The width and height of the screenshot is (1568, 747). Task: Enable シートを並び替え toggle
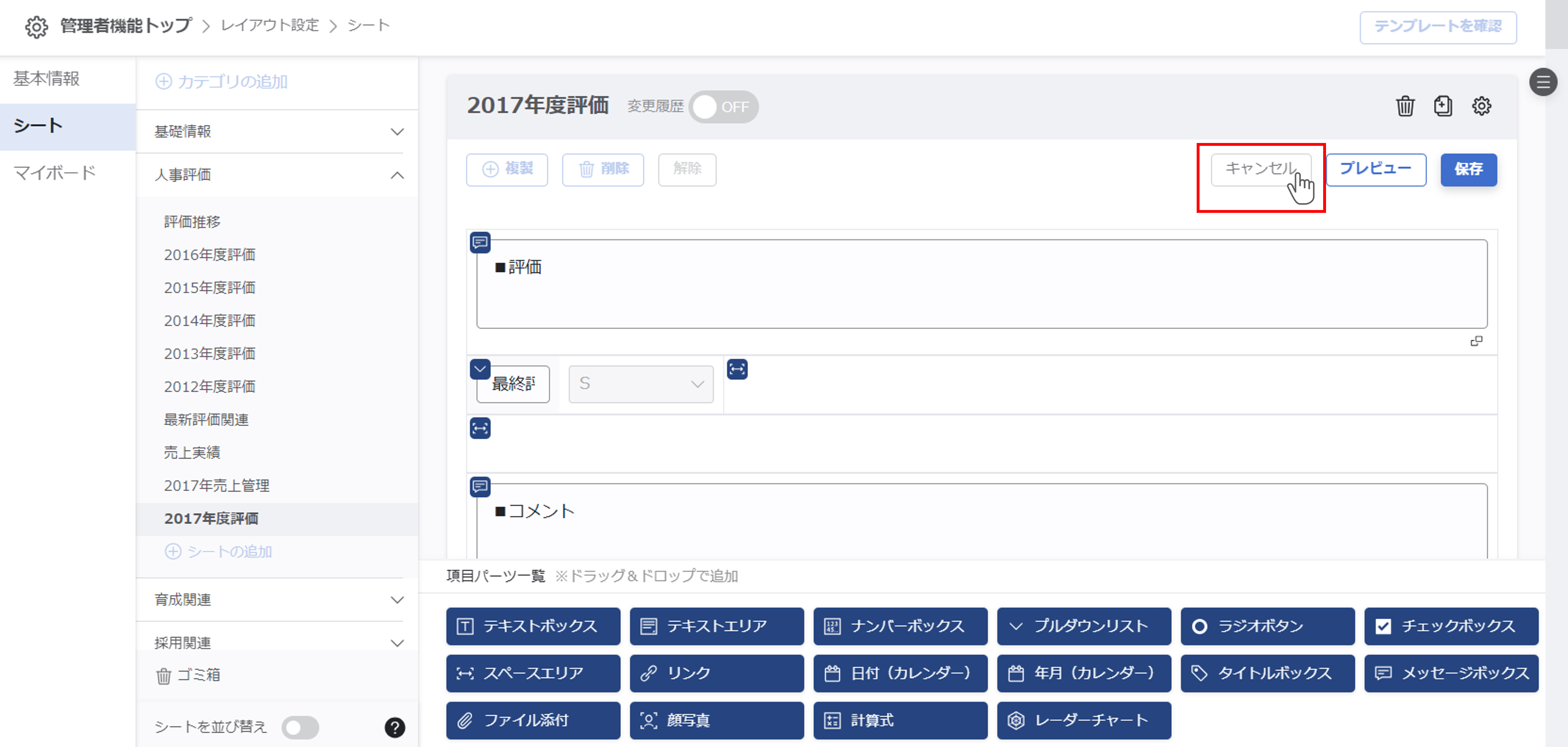[300, 727]
